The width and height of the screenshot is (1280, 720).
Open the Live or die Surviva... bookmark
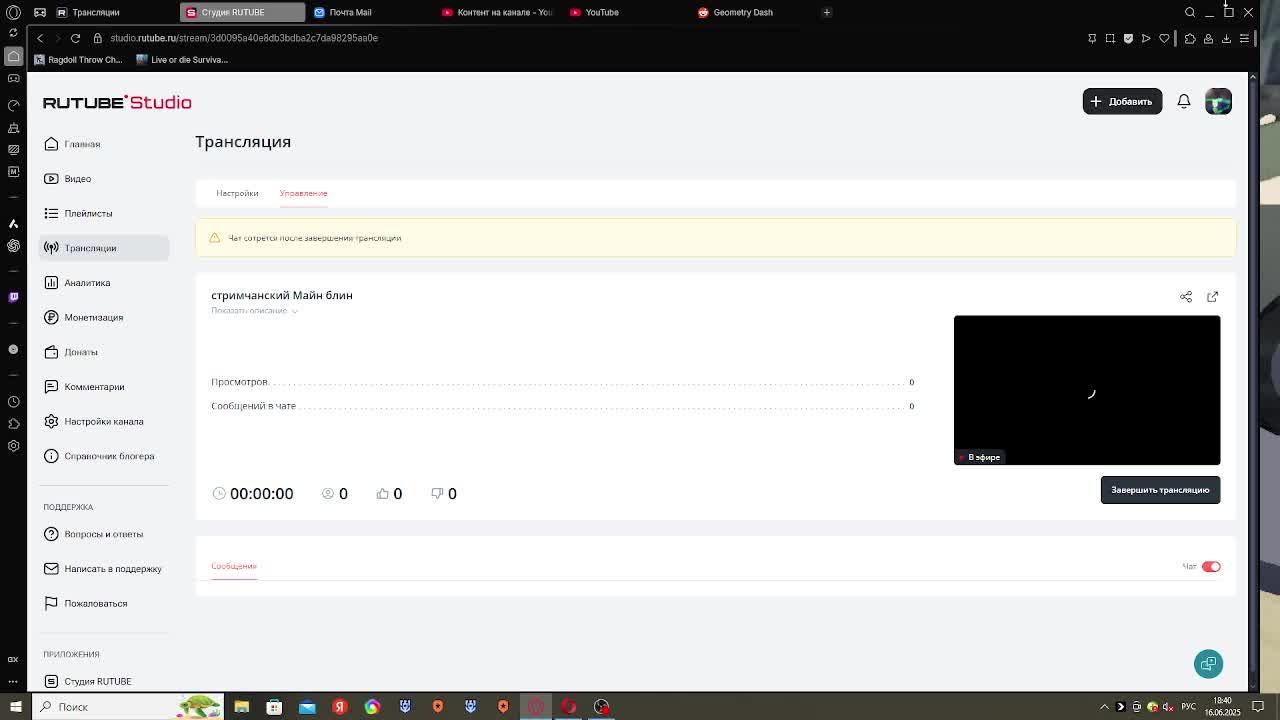pos(182,60)
